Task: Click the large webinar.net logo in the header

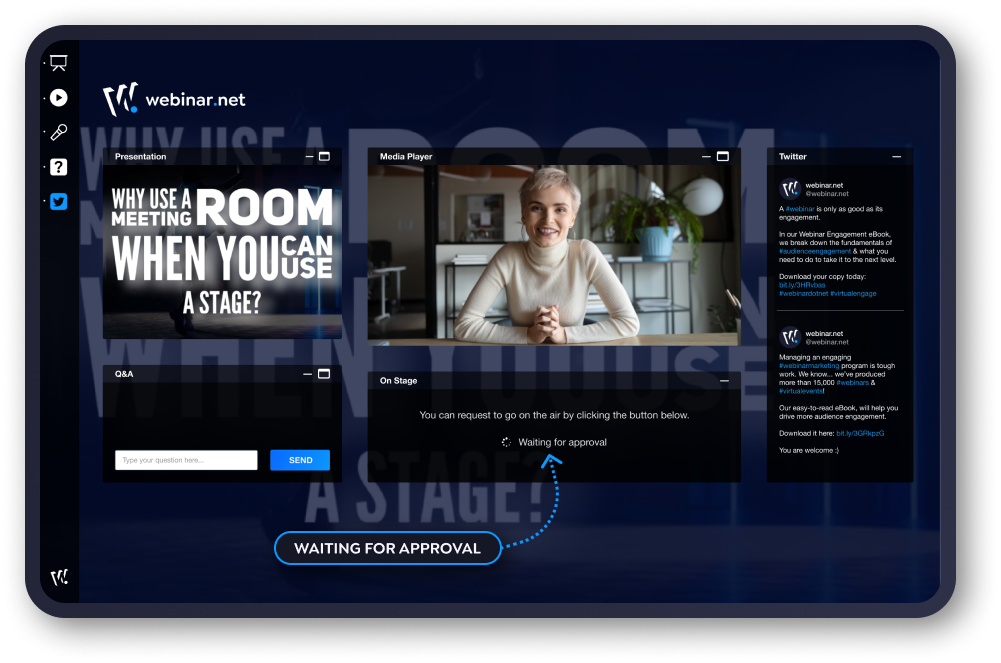Action: click(x=174, y=100)
